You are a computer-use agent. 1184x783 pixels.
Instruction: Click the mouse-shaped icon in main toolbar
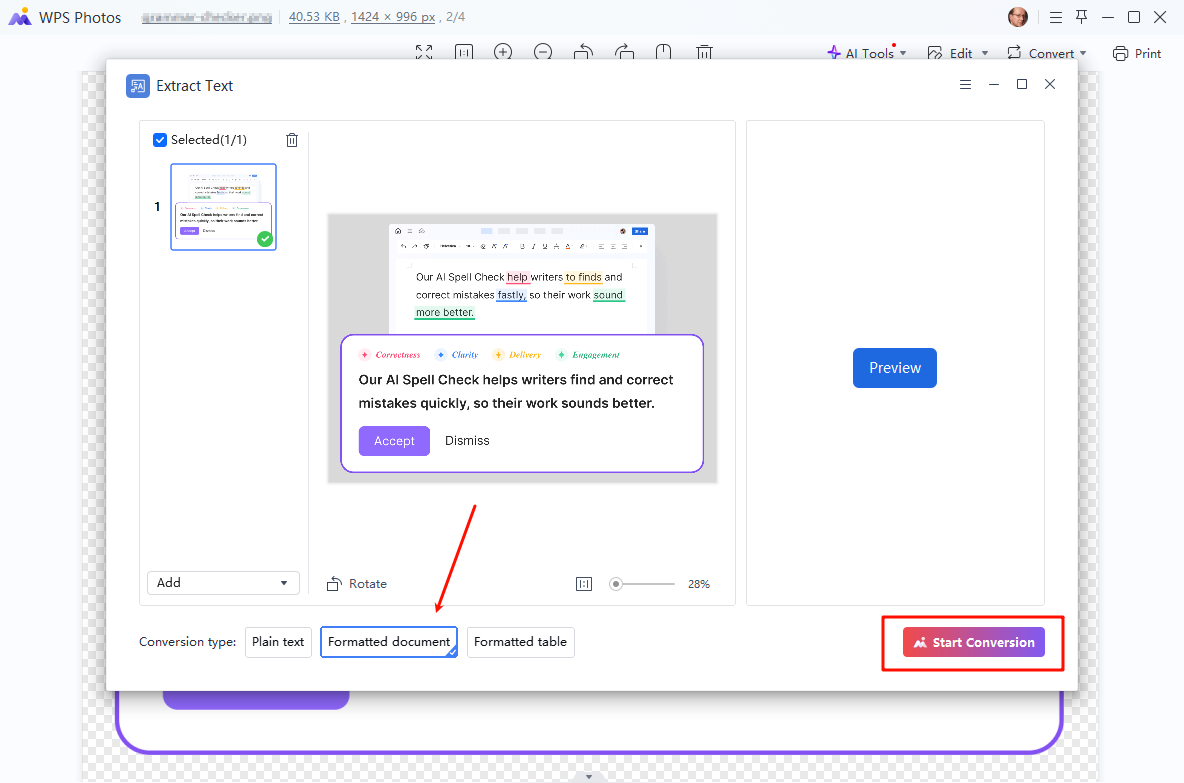664,52
